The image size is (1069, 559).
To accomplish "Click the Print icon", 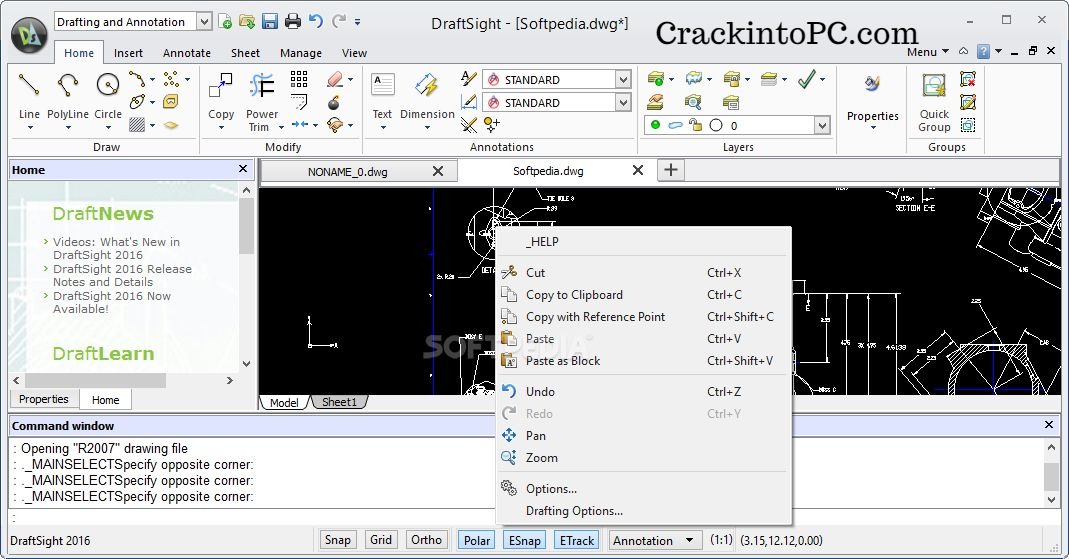I will [292, 21].
